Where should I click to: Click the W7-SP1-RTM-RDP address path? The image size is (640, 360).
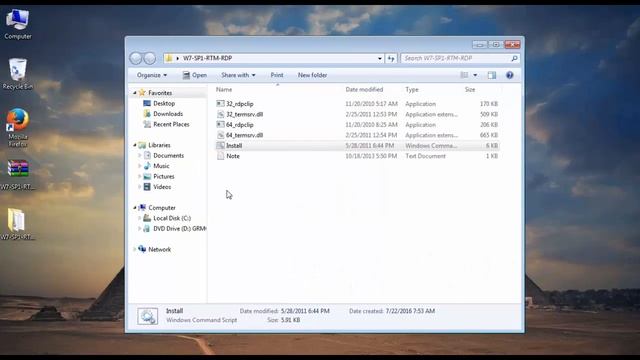[207, 58]
